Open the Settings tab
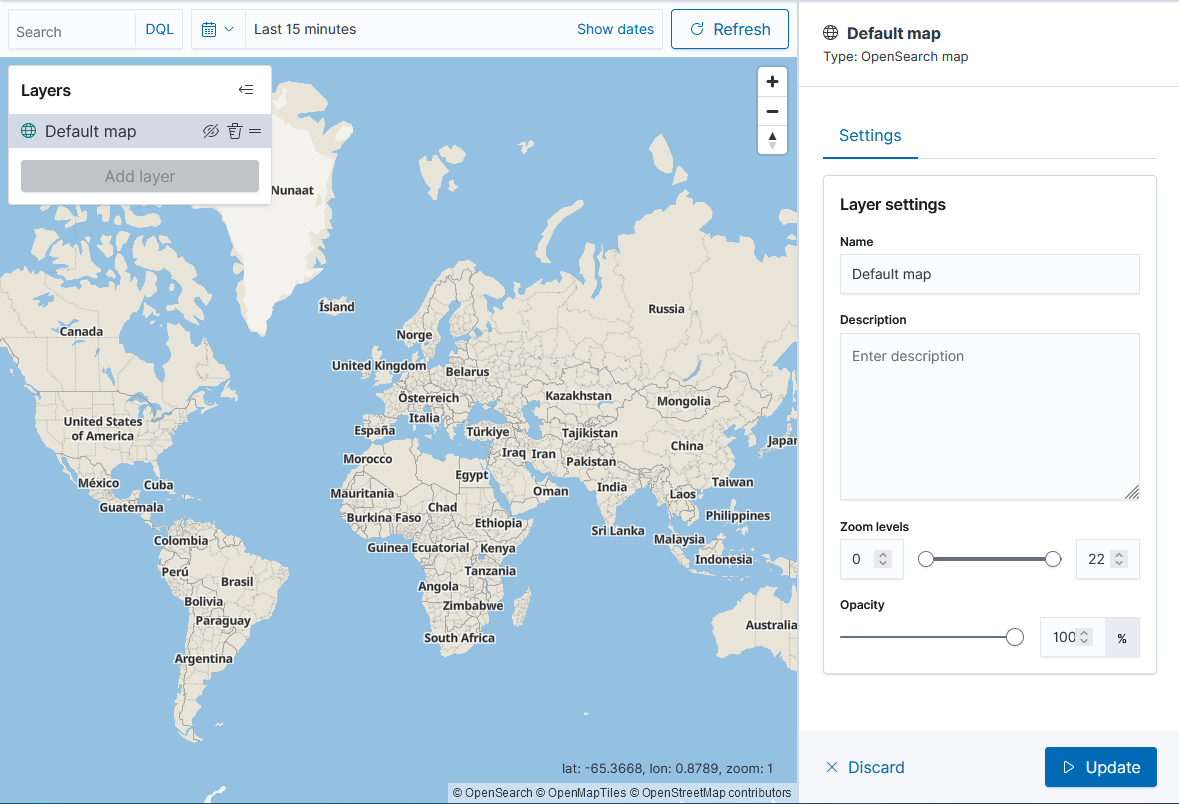Image resolution: width=1179 pixels, height=804 pixels. (x=869, y=136)
